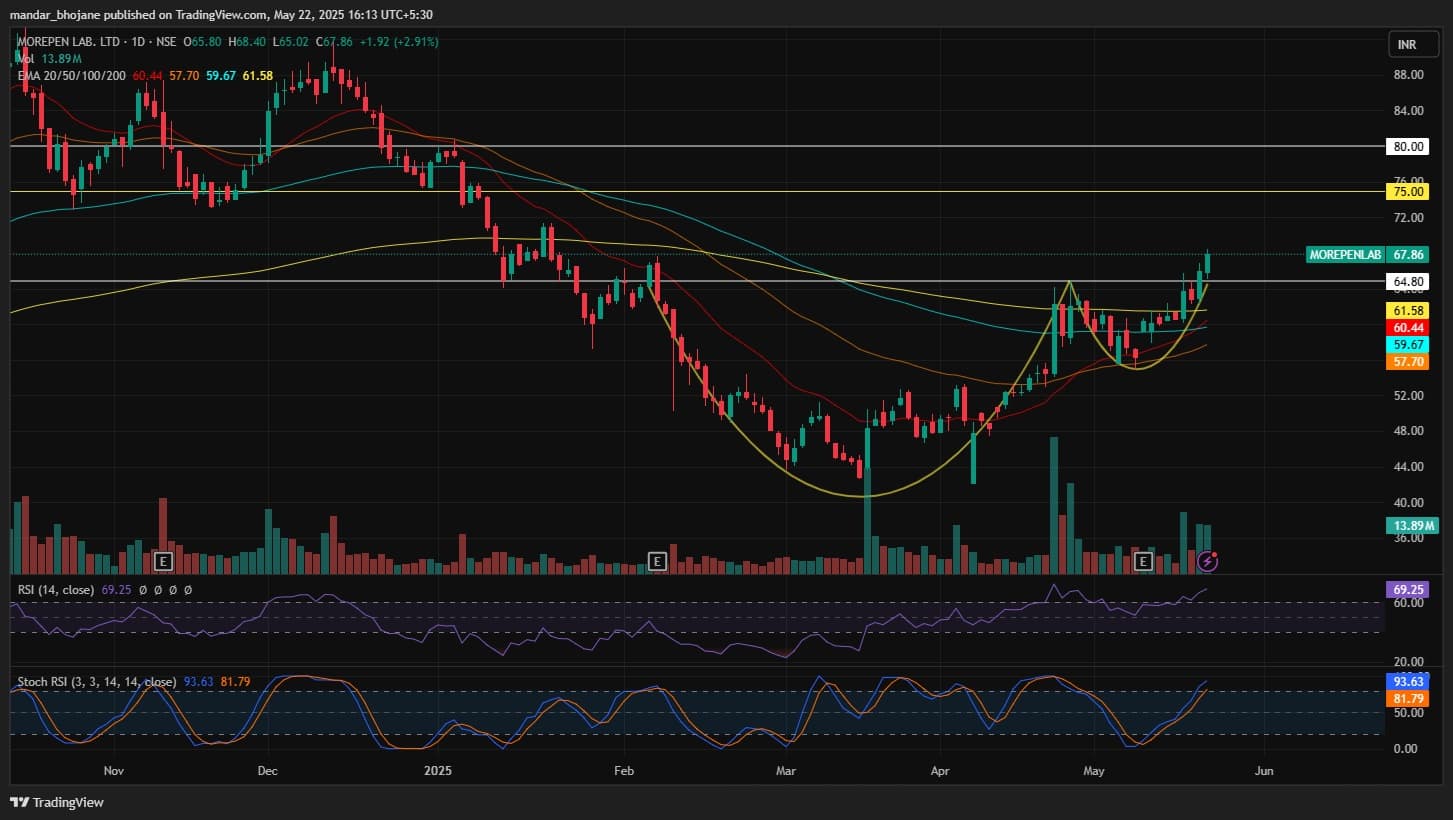The width and height of the screenshot is (1453, 820).
Task: Click the purple 69.25 RSI axis label
Action: click(1408, 590)
